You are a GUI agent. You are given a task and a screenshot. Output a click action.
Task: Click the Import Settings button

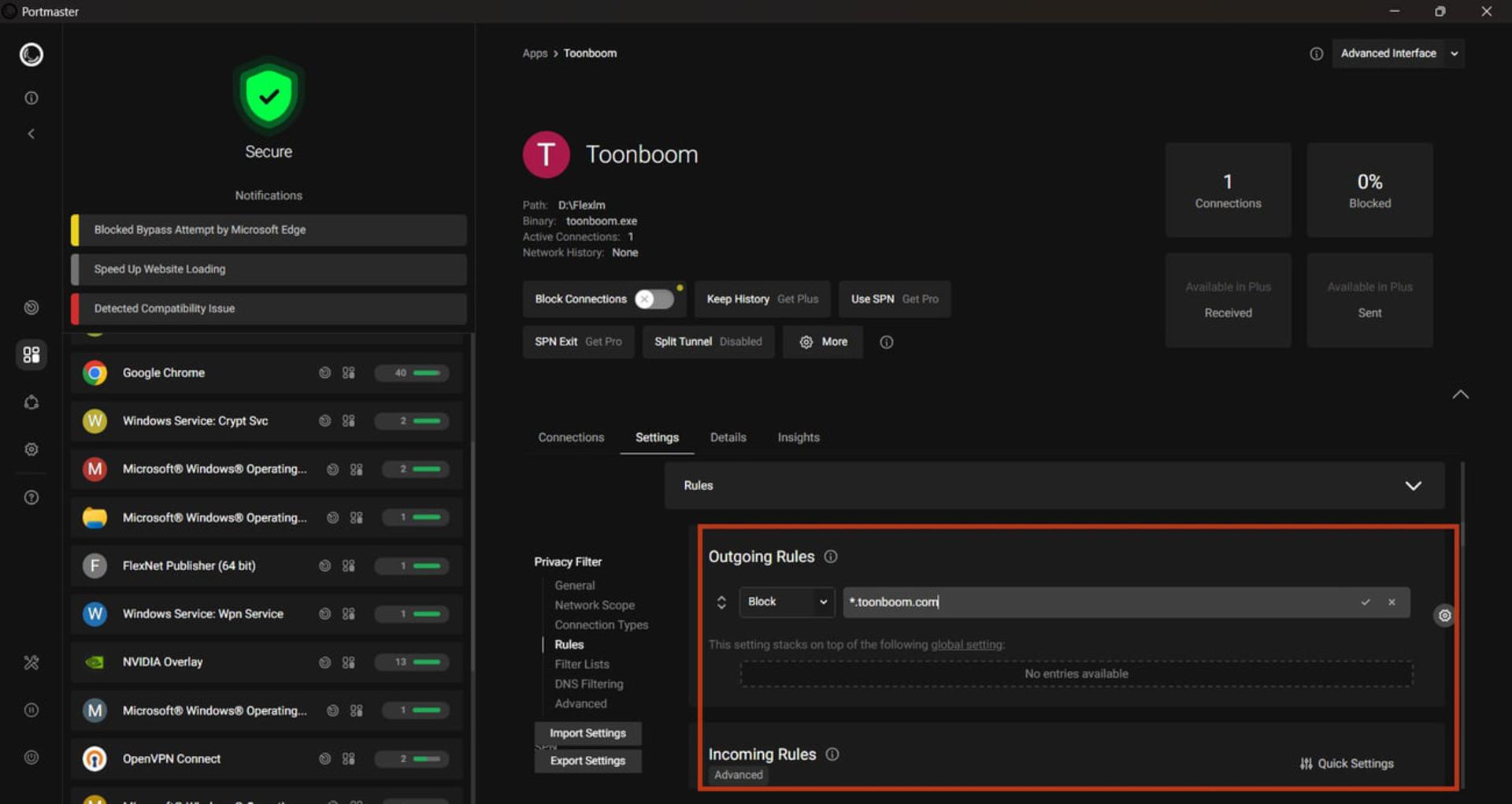(x=587, y=733)
